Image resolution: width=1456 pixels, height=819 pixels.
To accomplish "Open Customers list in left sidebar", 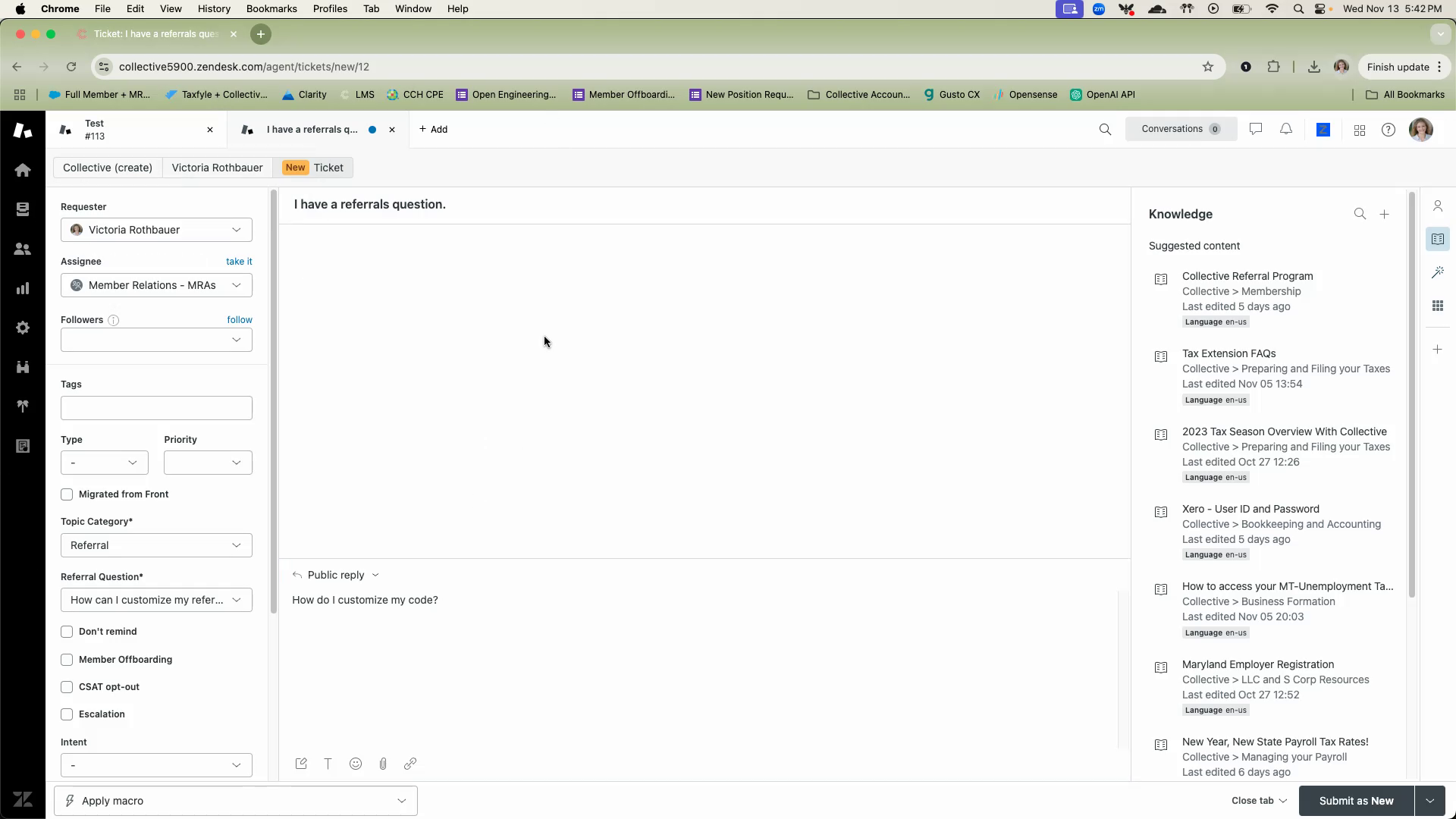I will click(23, 249).
